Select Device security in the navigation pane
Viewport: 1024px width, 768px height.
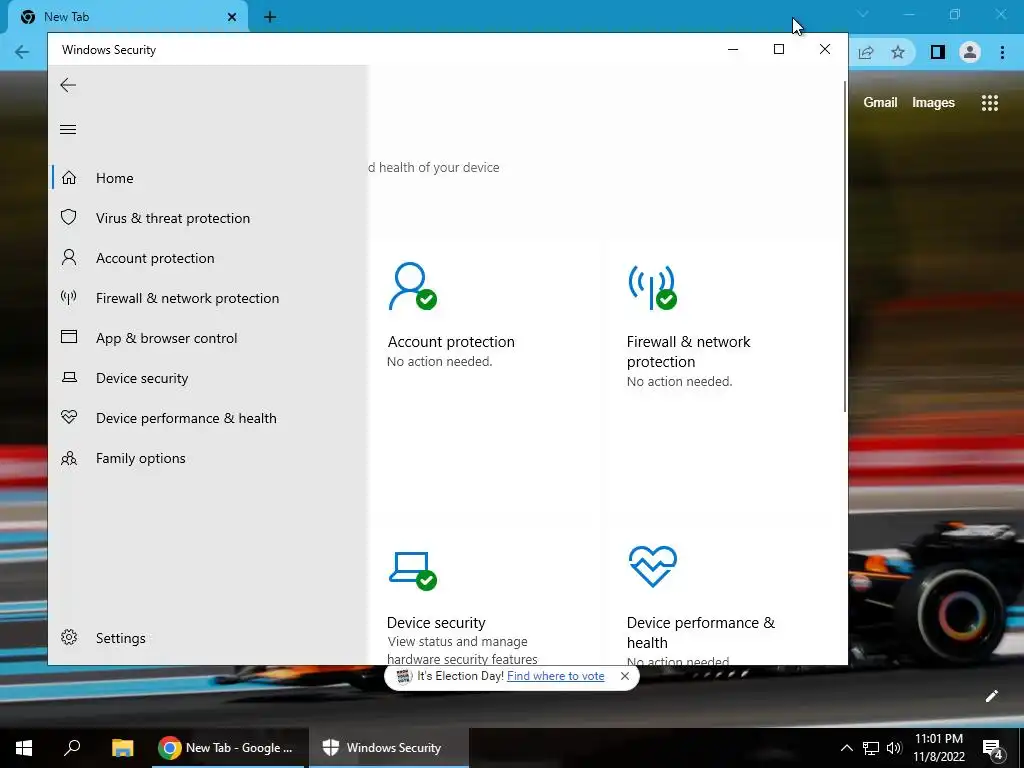point(142,378)
